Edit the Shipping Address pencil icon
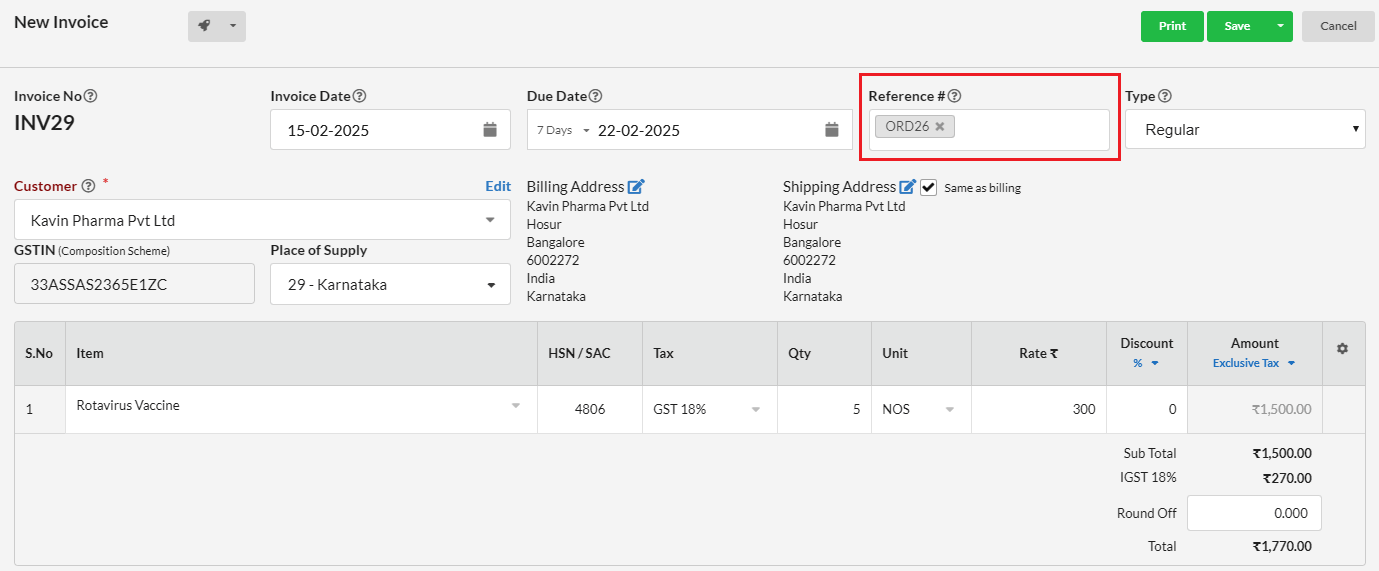1379x571 pixels. 908,186
